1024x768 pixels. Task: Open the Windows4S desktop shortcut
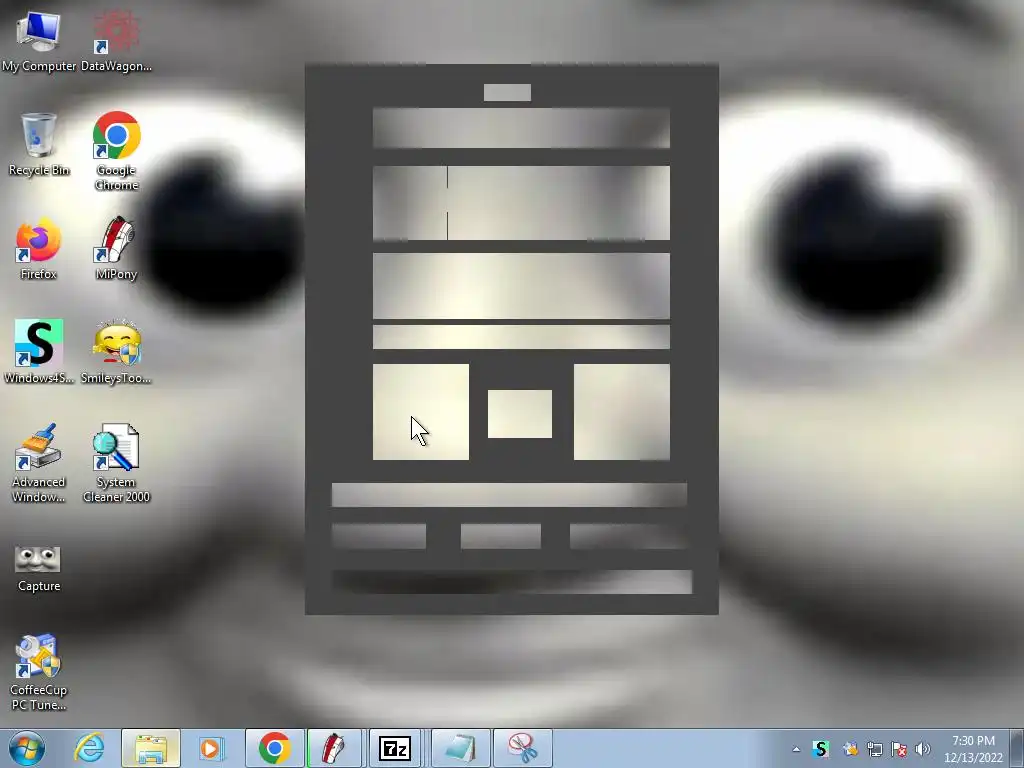tap(39, 352)
